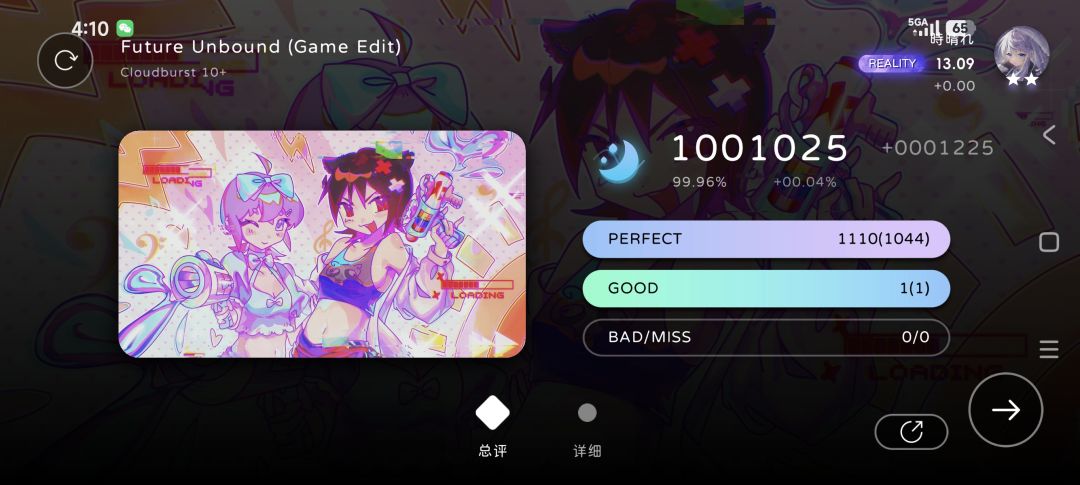The width and height of the screenshot is (1080, 485).
Task: Tap the WeChat notification icon
Action: pyautogui.click(x=125, y=28)
